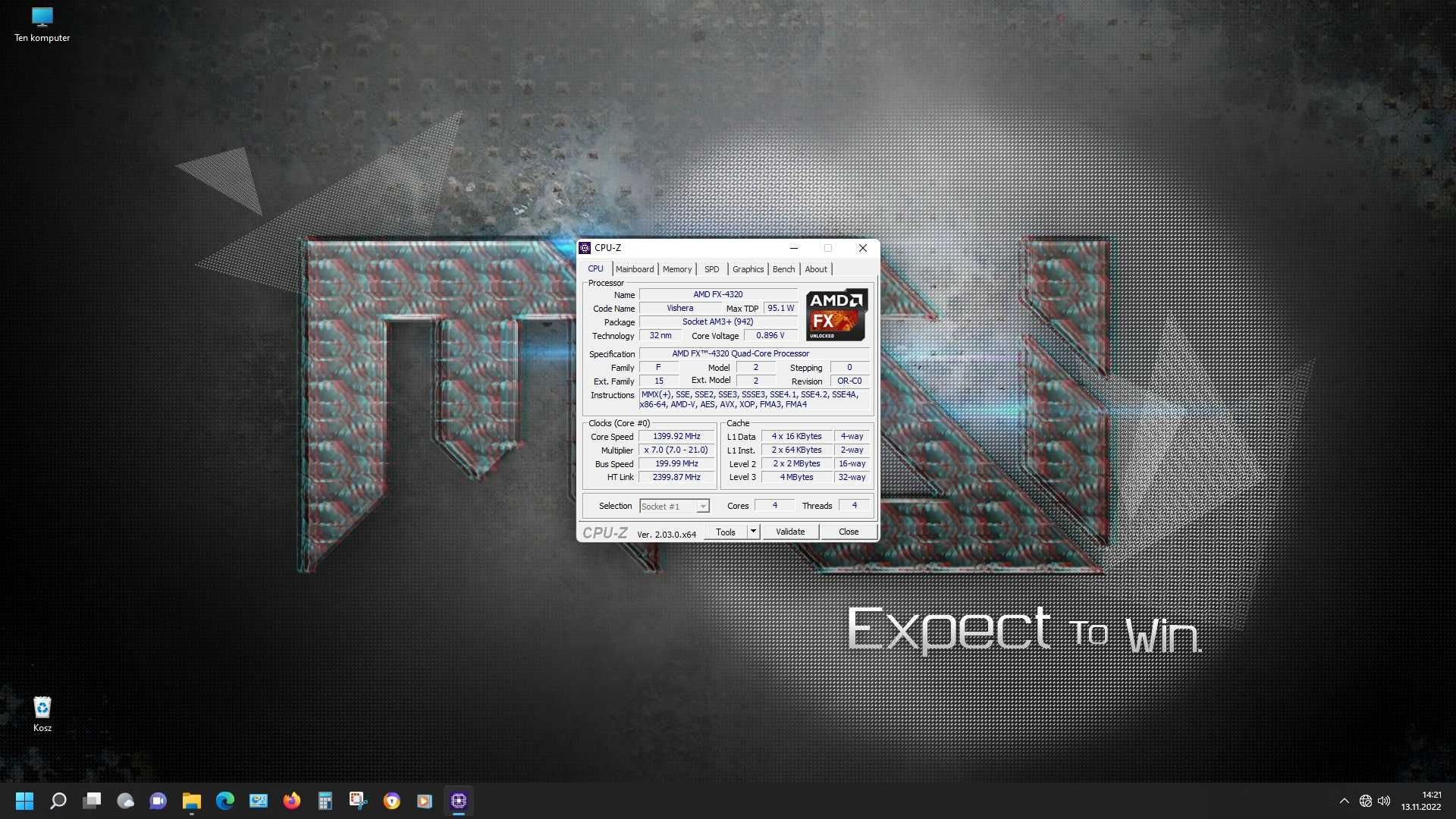Expand the Tools dropdown arrow
1456x819 pixels.
pos(753,532)
